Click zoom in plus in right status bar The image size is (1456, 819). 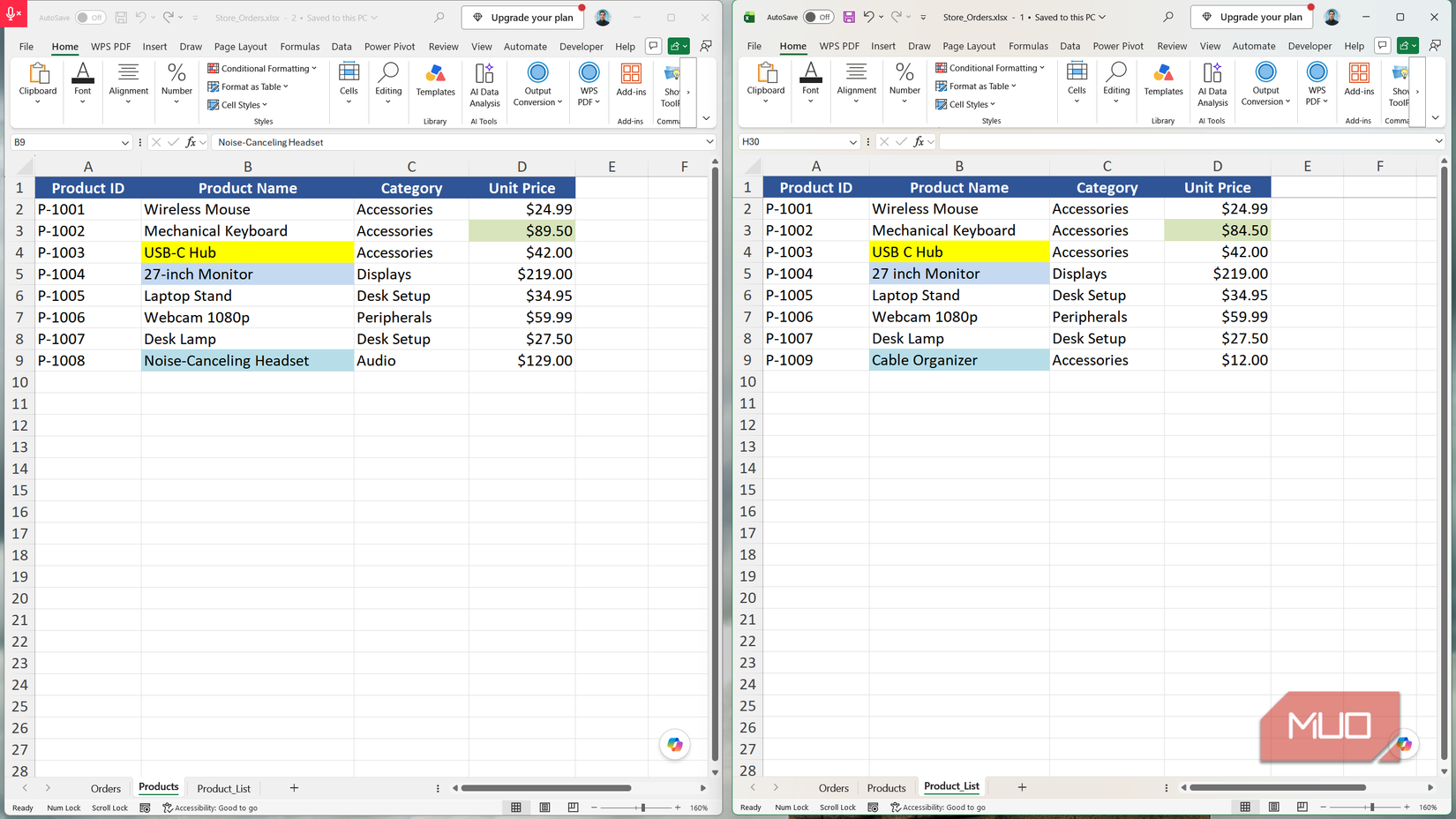[1407, 807]
